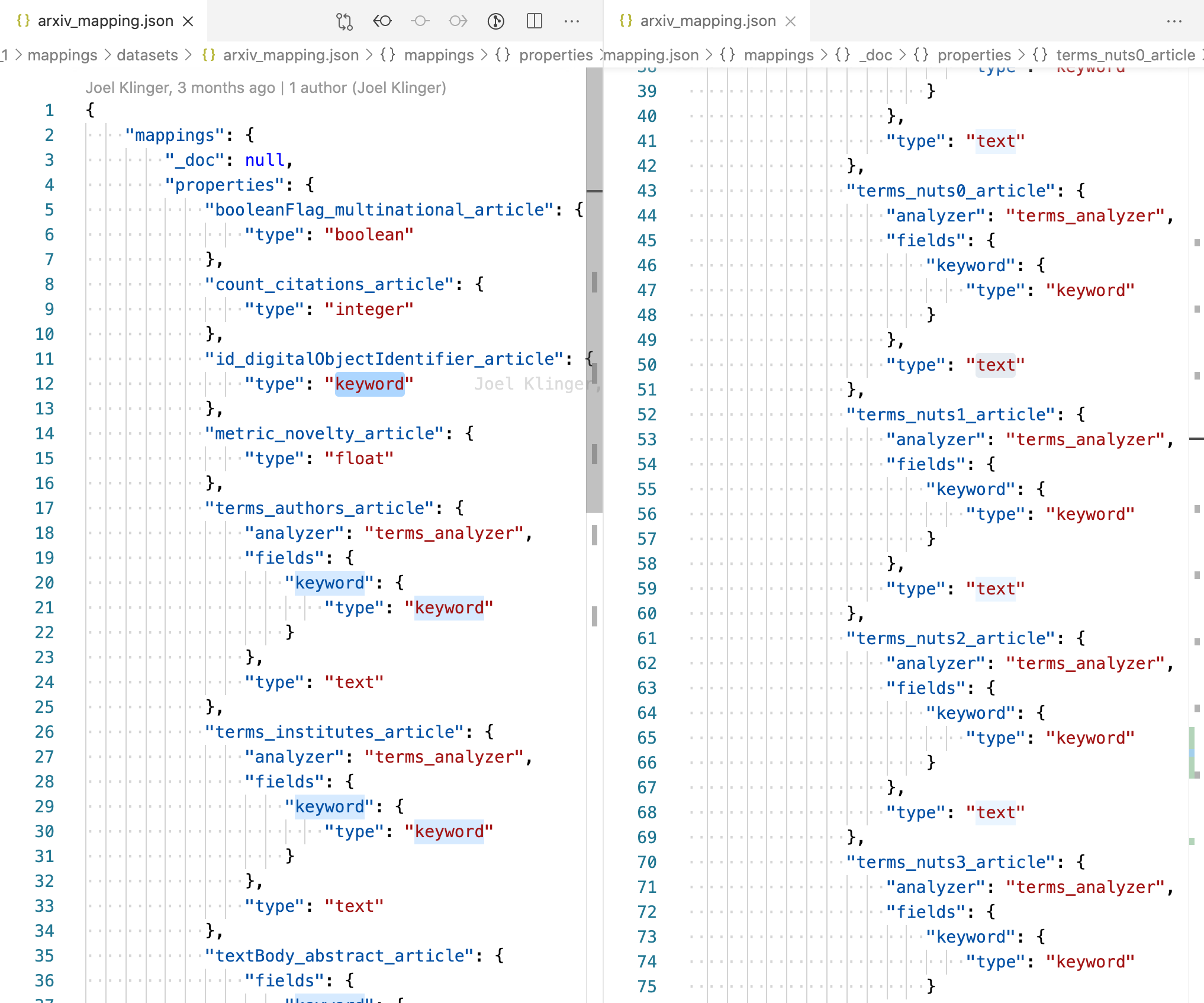The width and height of the screenshot is (1204, 1003).
Task: Open right editor group More Actions menu
Action: pos(1174,21)
